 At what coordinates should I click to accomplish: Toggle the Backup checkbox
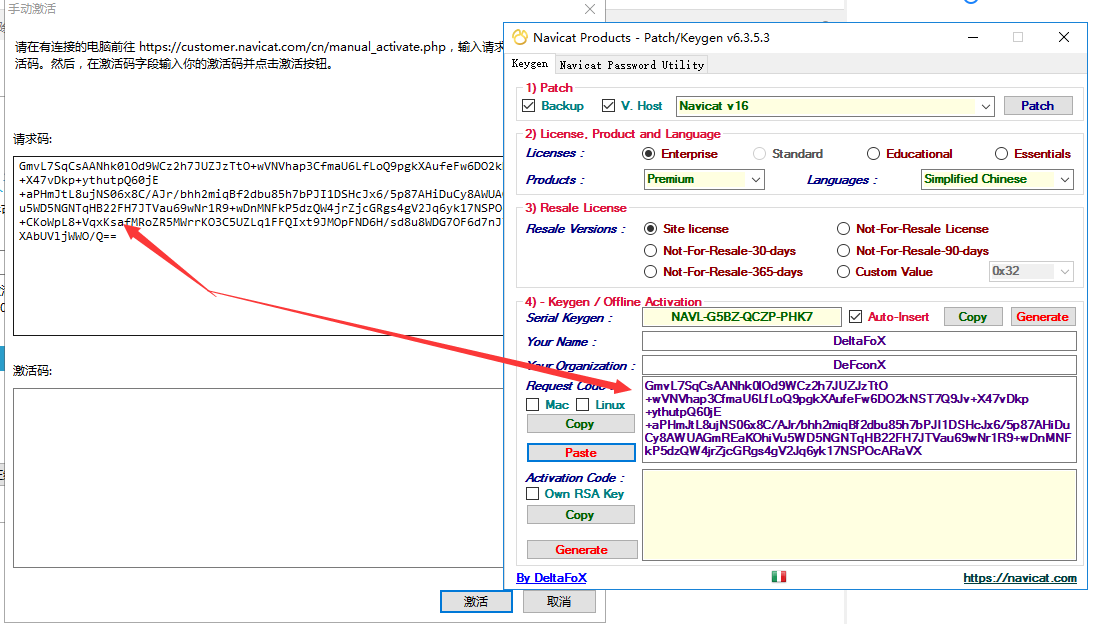[529, 106]
